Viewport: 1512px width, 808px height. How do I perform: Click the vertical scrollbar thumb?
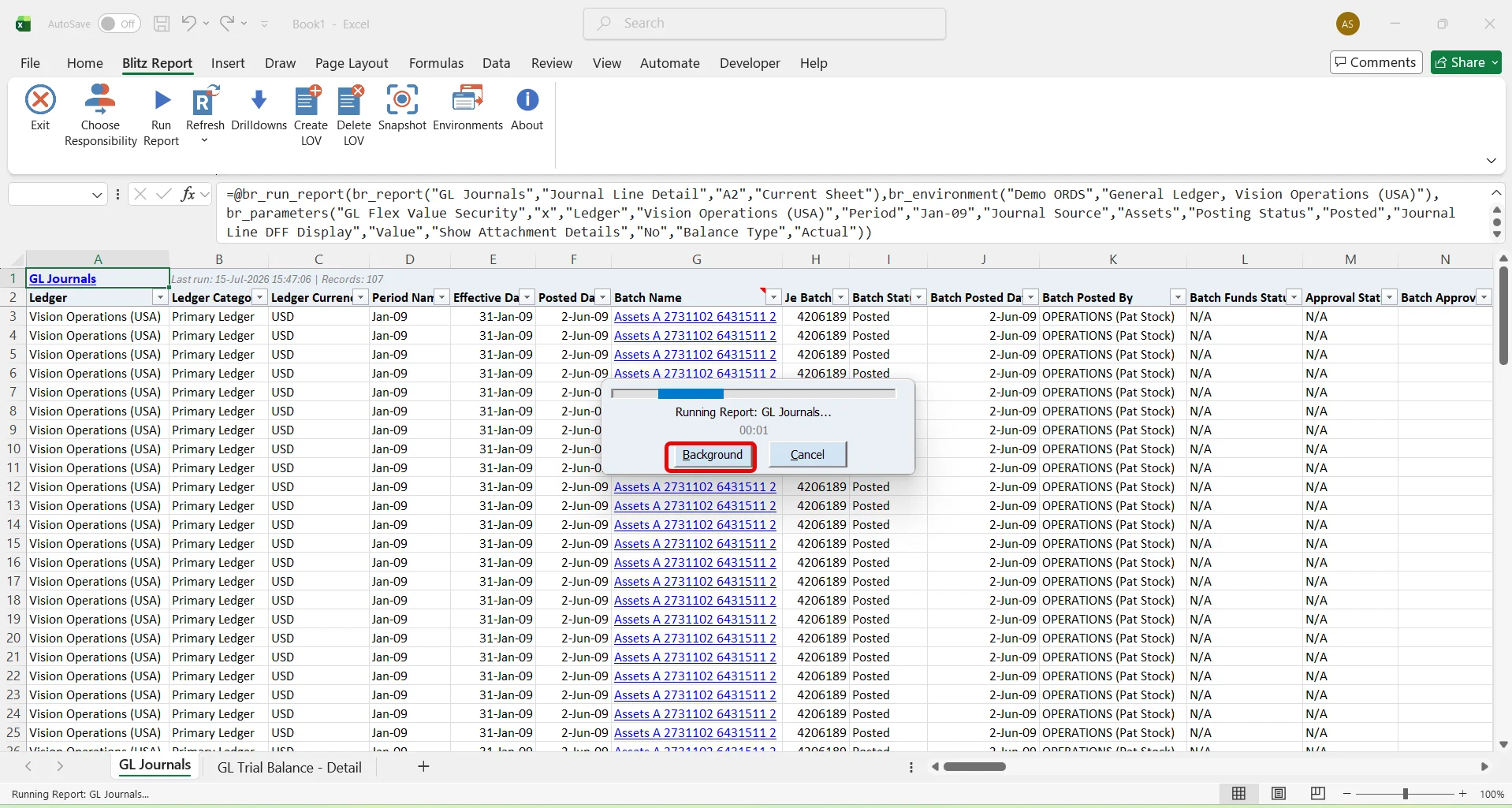tap(1503, 315)
